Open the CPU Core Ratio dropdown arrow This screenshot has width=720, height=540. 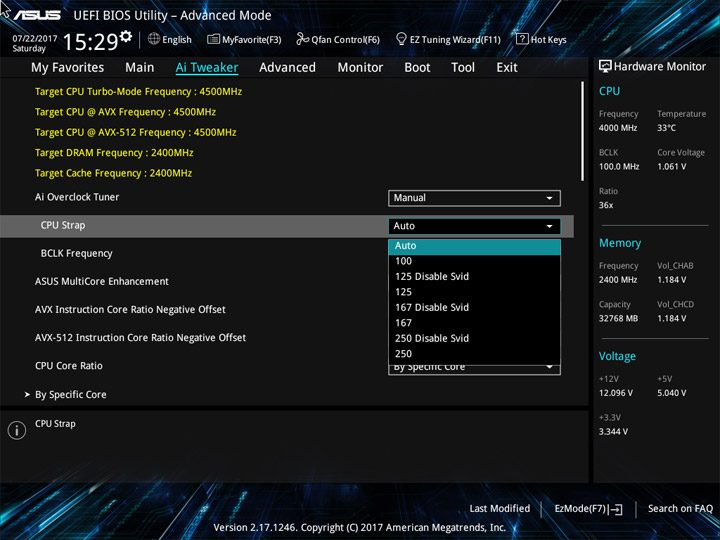(x=549, y=367)
